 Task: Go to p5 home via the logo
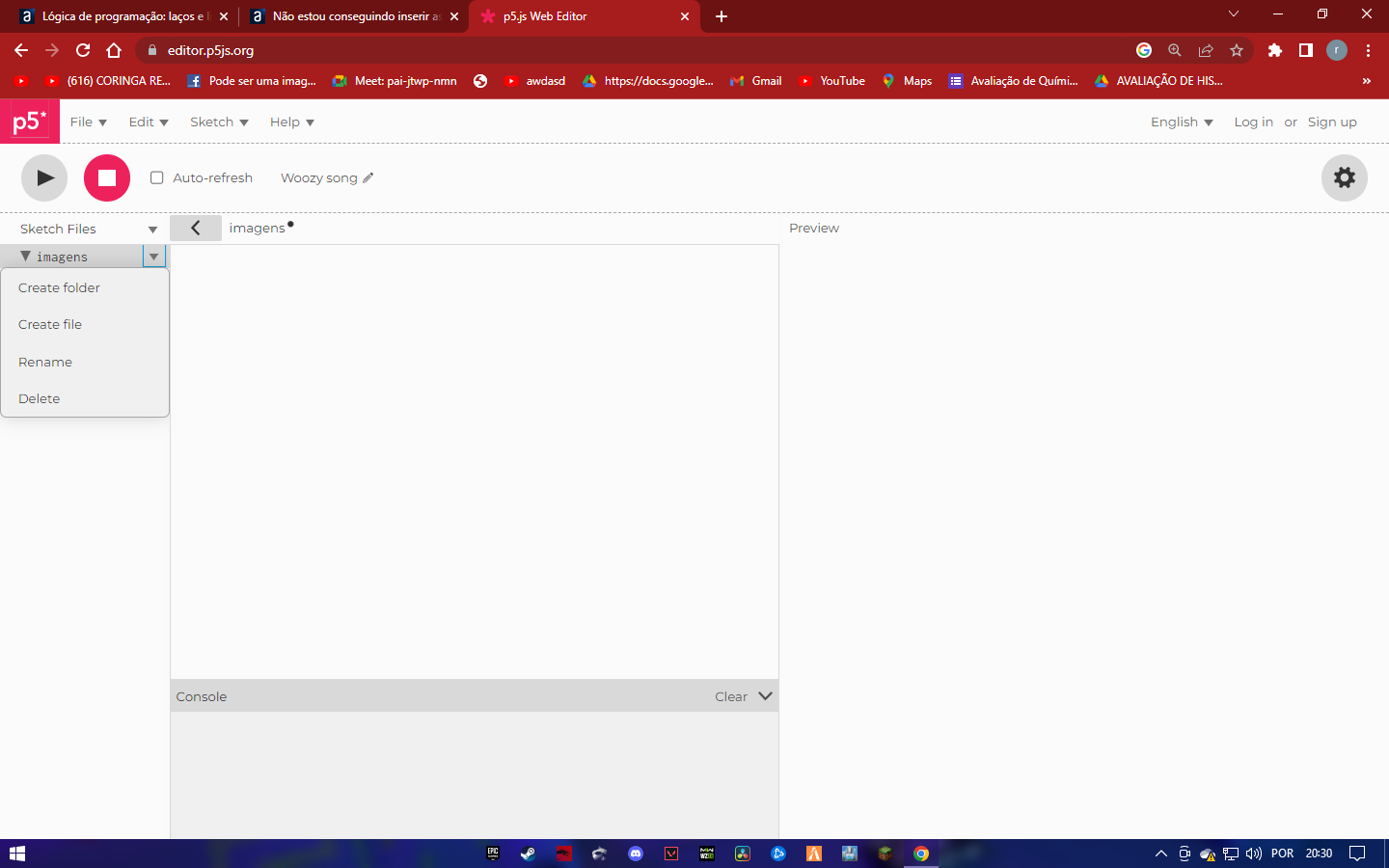coord(29,122)
